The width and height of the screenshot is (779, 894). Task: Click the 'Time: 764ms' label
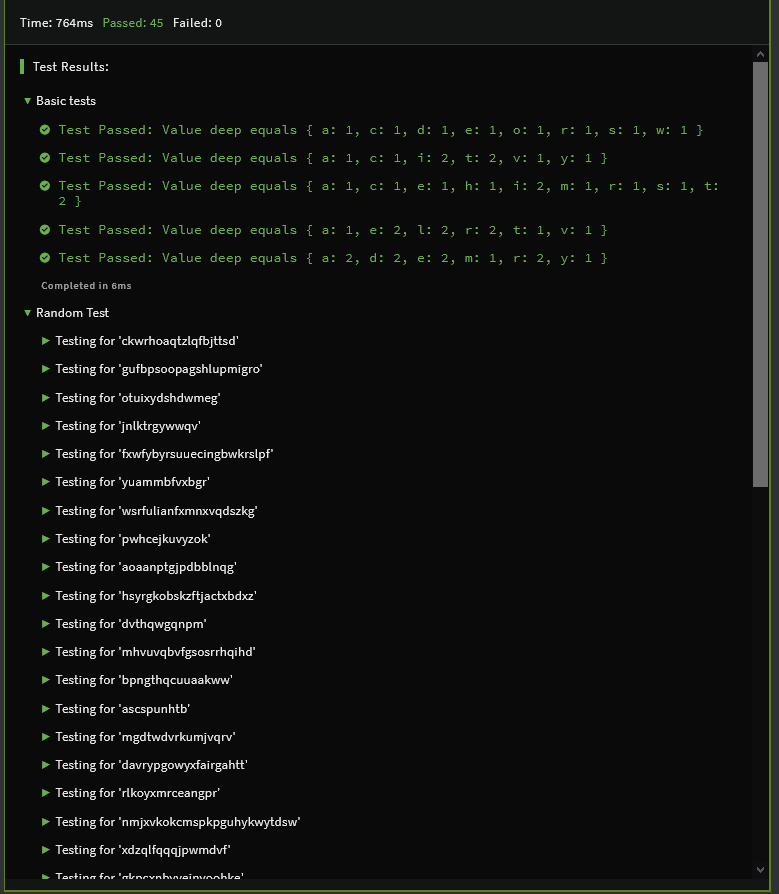click(56, 23)
